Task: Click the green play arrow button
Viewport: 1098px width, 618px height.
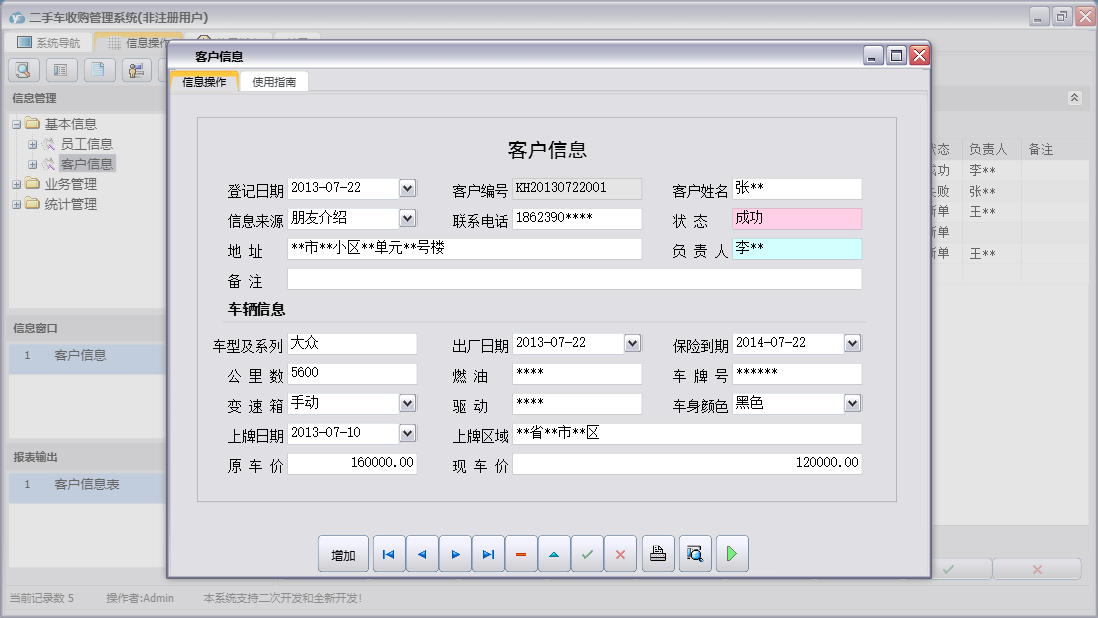Action: [731, 554]
